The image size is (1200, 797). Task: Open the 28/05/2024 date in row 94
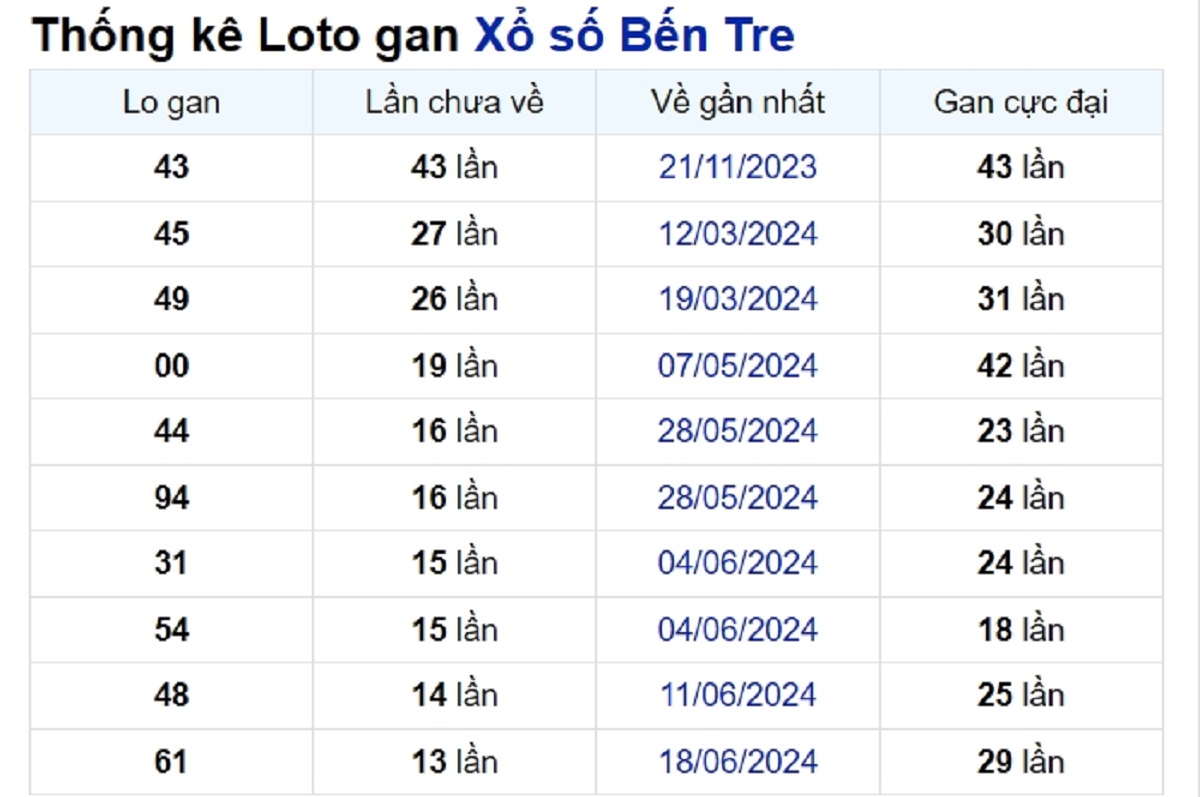coord(738,498)
